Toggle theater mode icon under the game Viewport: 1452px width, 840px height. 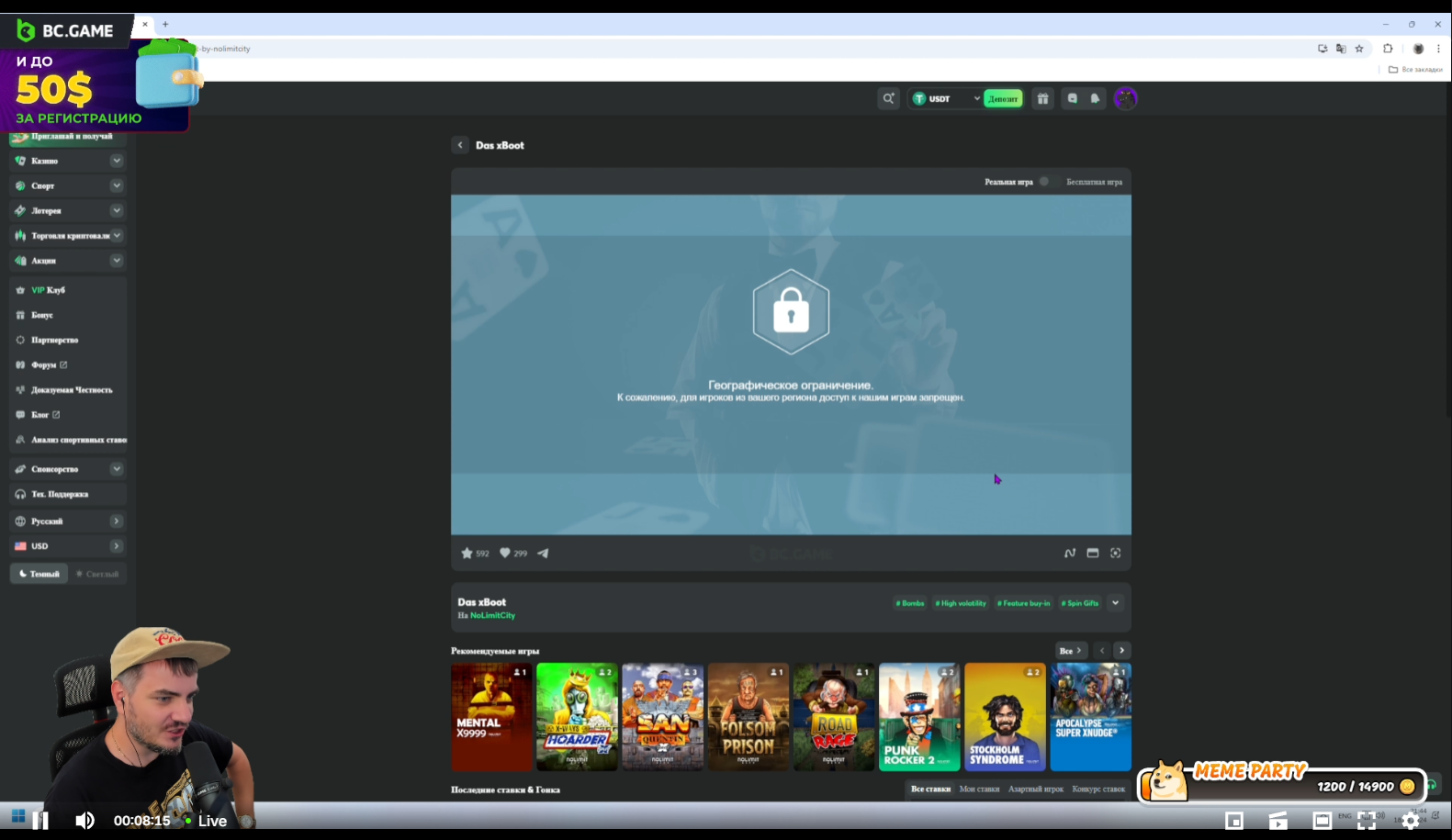click(1093, 553)
